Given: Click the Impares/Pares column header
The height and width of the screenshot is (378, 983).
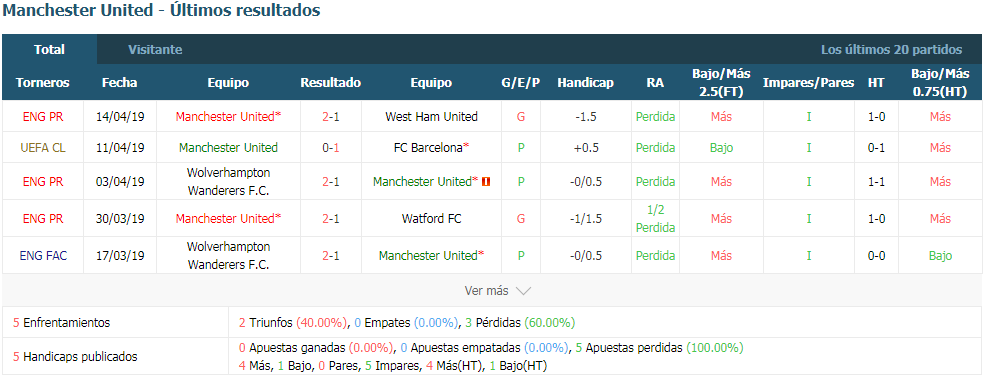Looking at the screenshot, I should [x=808, y=83].
